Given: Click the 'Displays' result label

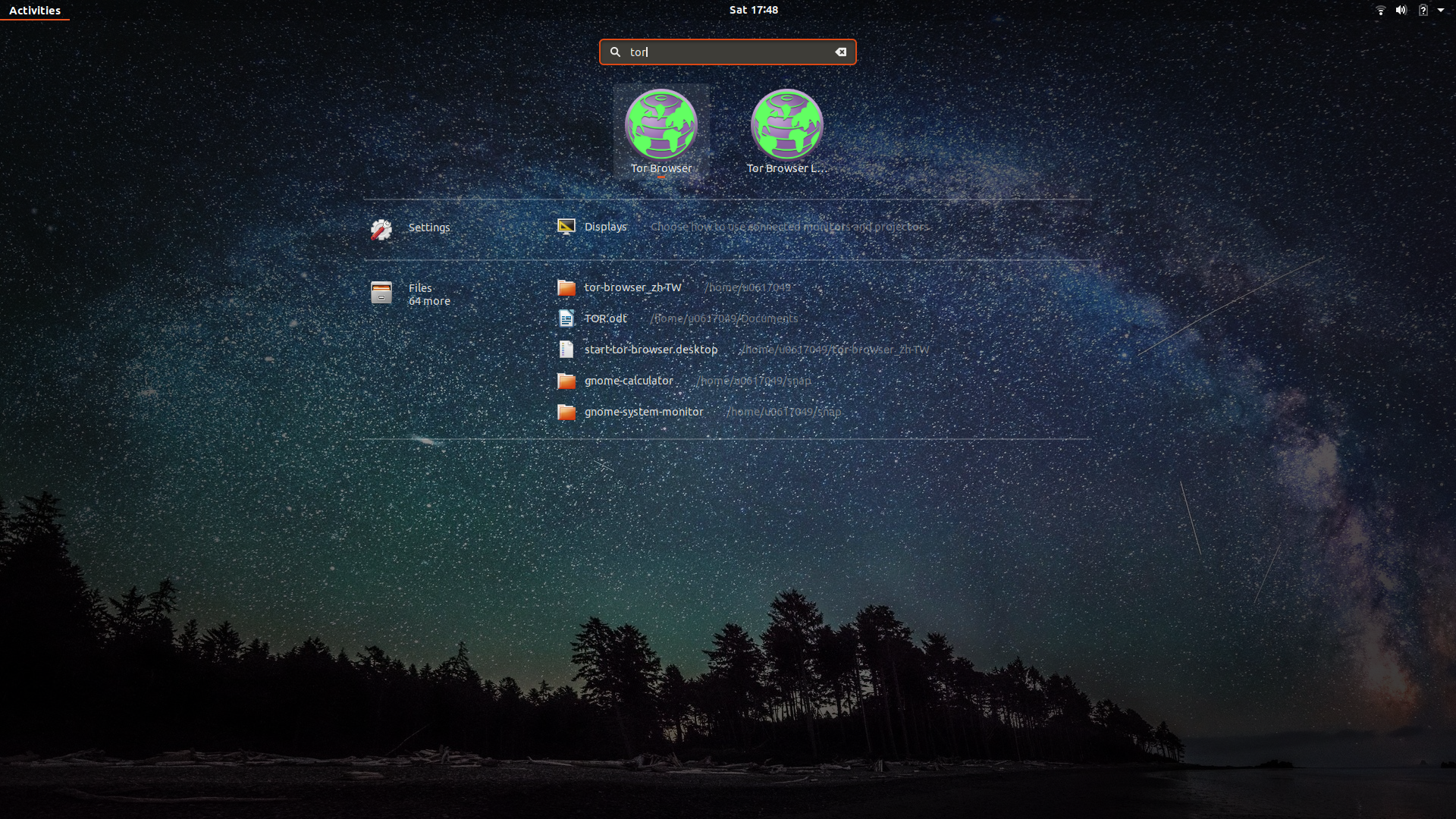Looking at the screenshot, I should [x=605, y=227].
